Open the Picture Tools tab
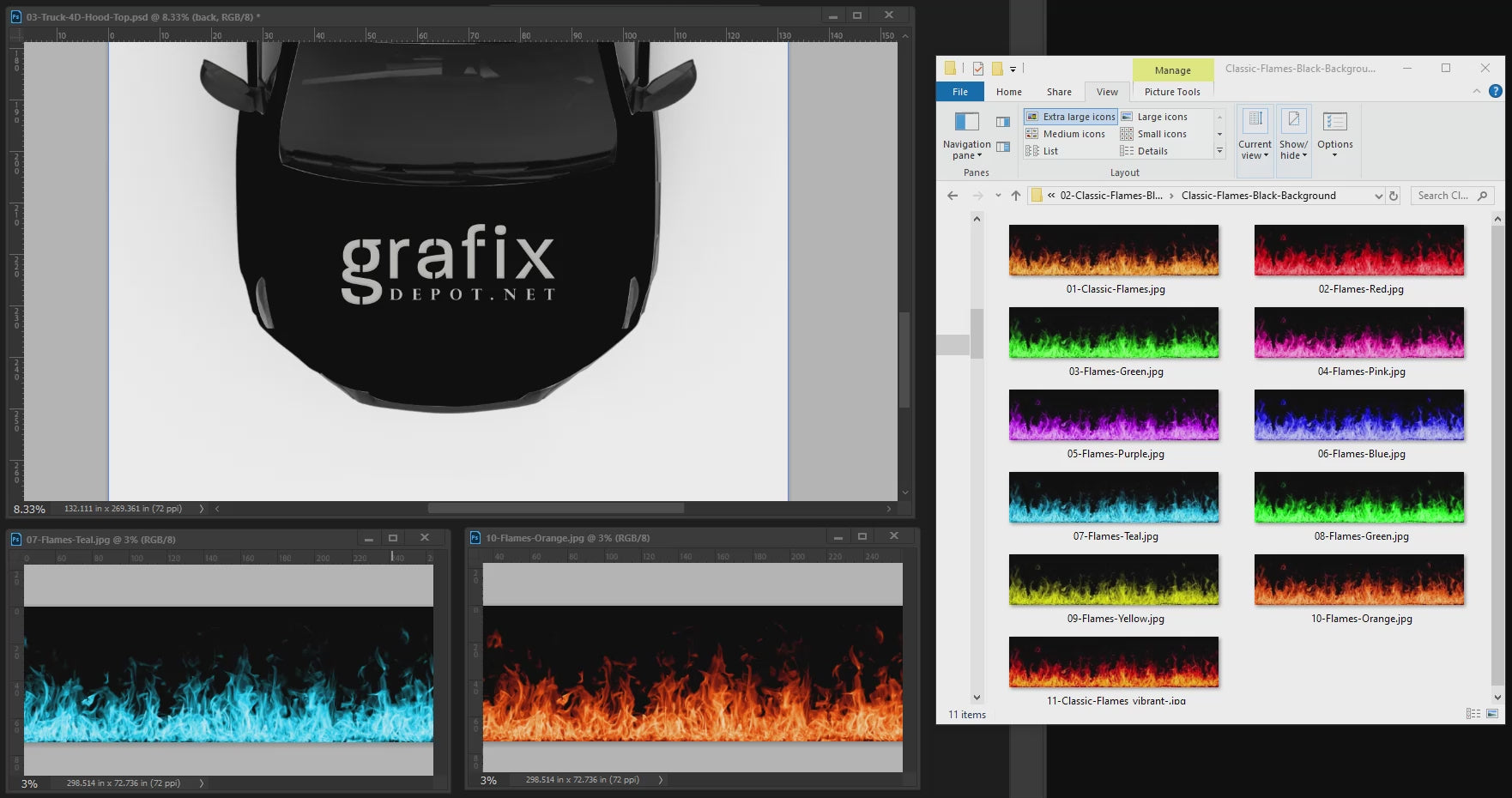Image resolution: width=1512 pixels, height=798 pixels. [1172, 92]
